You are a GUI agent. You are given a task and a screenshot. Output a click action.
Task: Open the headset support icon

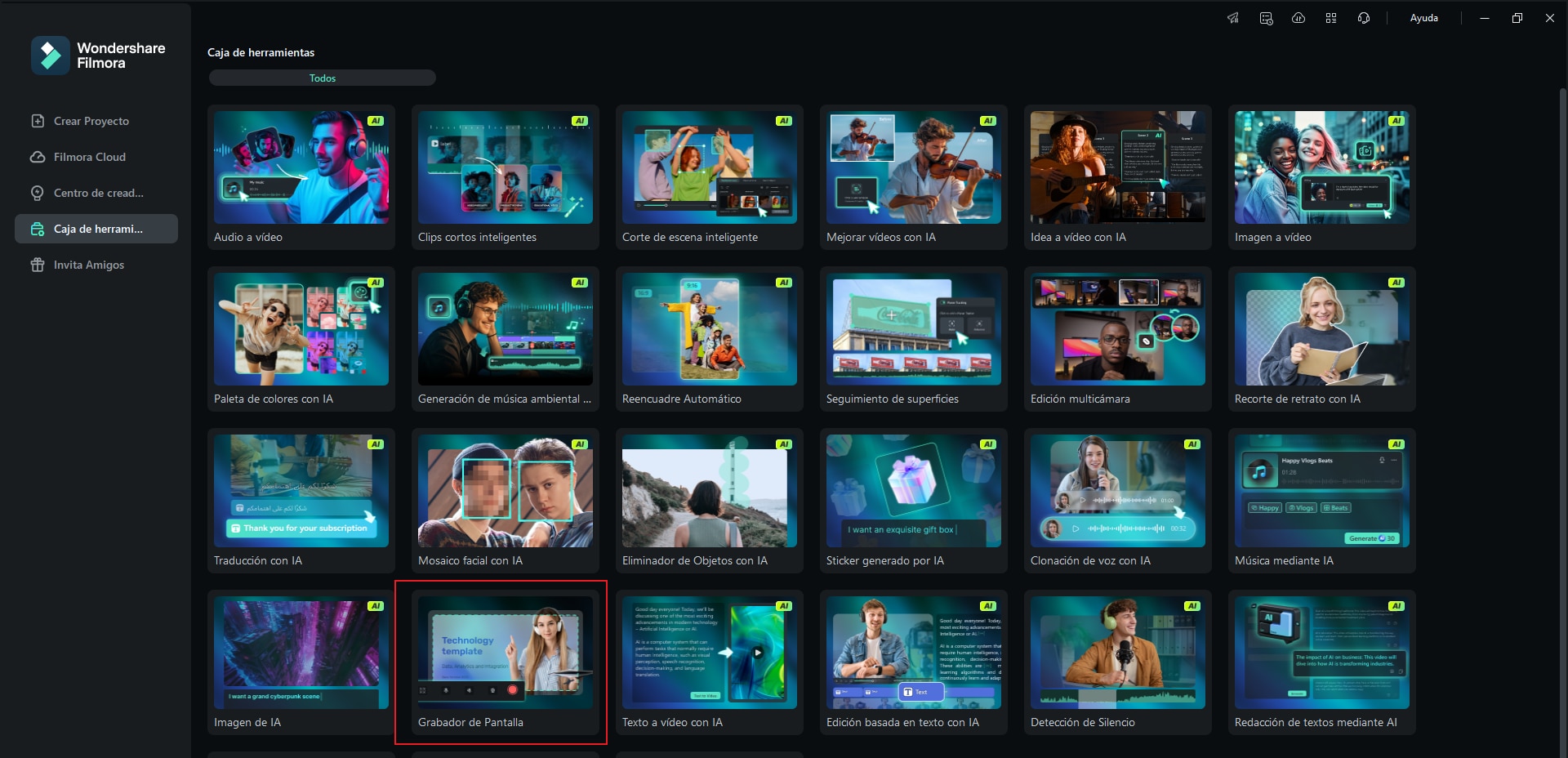point(1363,17)
